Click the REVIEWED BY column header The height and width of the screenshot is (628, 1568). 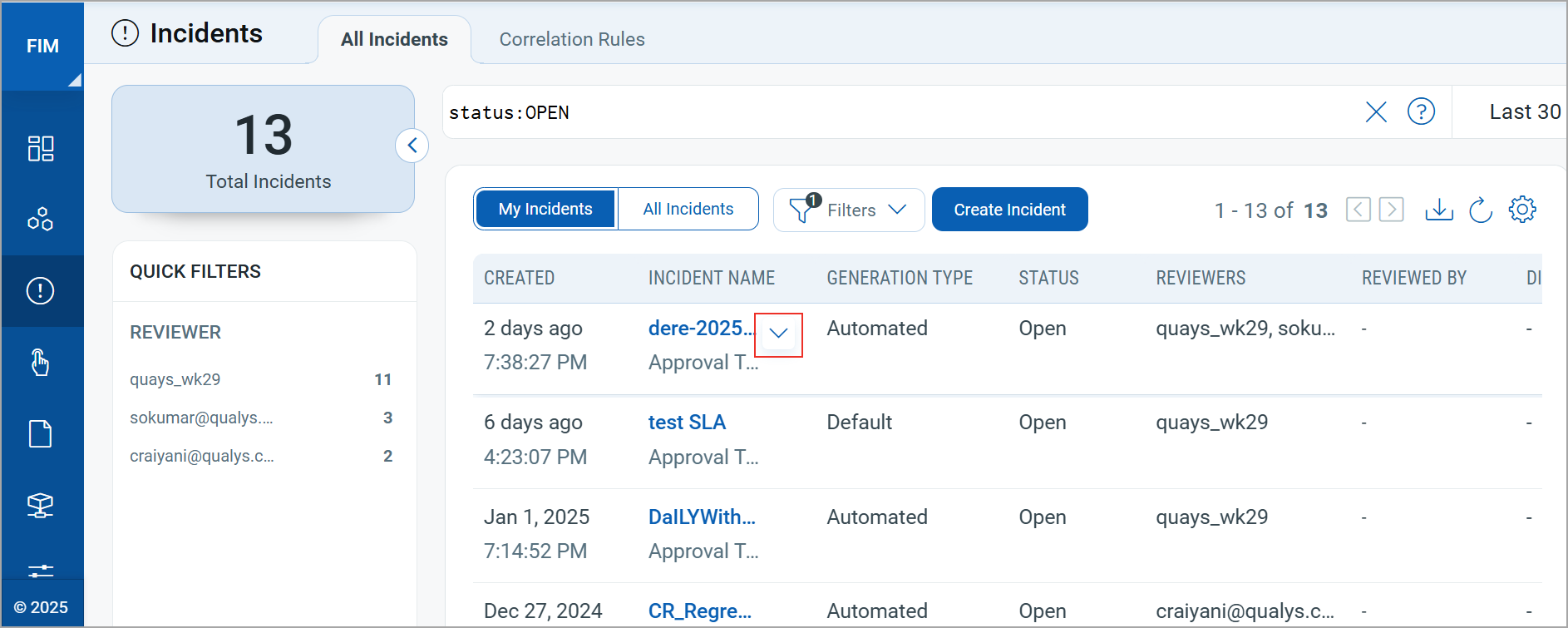tap(1413, 278)
